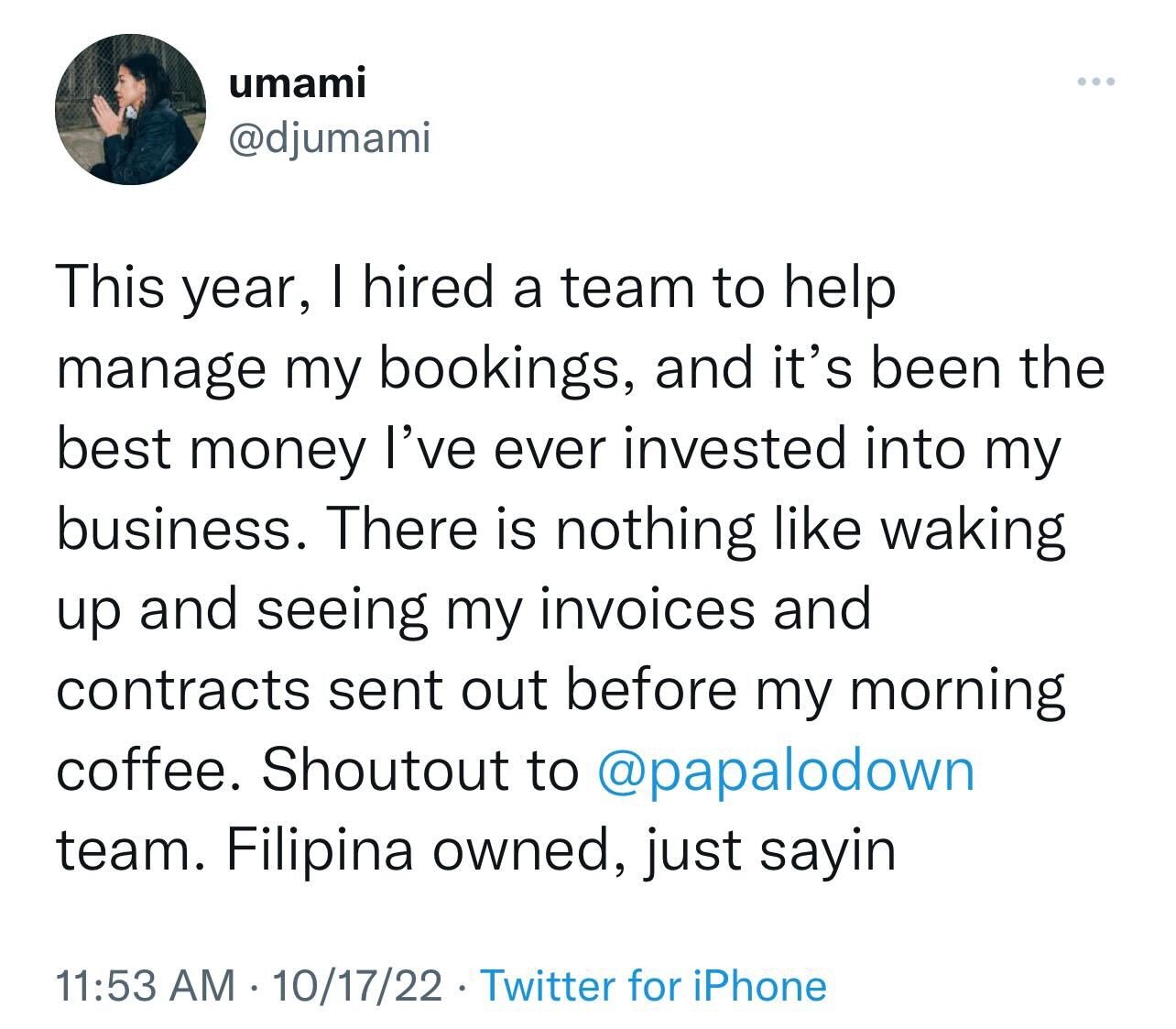Open the @papalodown mention link
The width and height of the screenshot is (1176, 1029).
pos(785,773)
